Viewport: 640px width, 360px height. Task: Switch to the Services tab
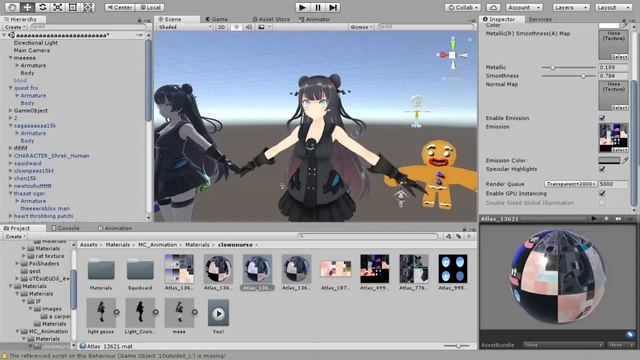point(540,19)
